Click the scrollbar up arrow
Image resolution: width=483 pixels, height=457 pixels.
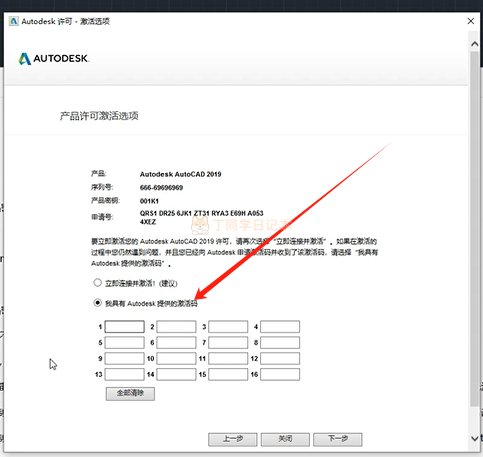[x=475, y=44]
